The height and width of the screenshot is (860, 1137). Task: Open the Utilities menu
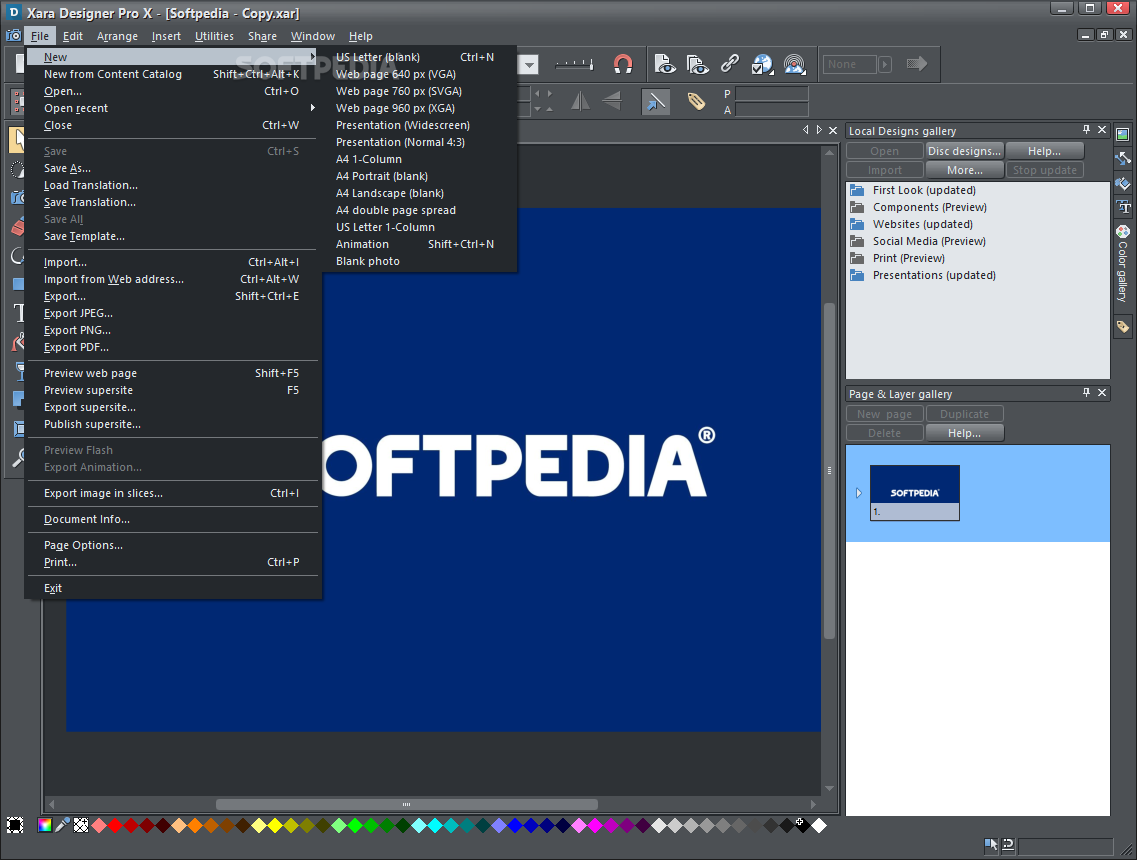(x=214, y=36)
